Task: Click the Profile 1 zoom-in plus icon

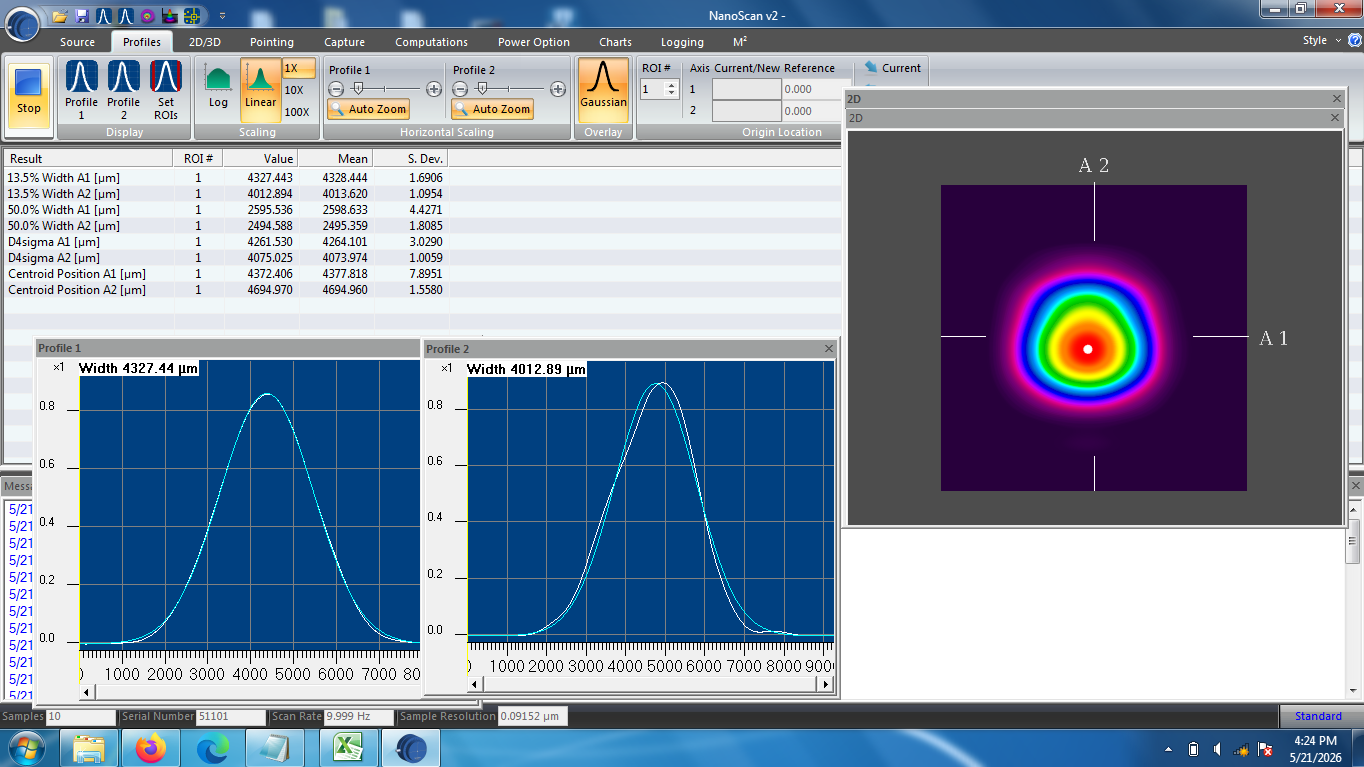Action: point(433,88)
